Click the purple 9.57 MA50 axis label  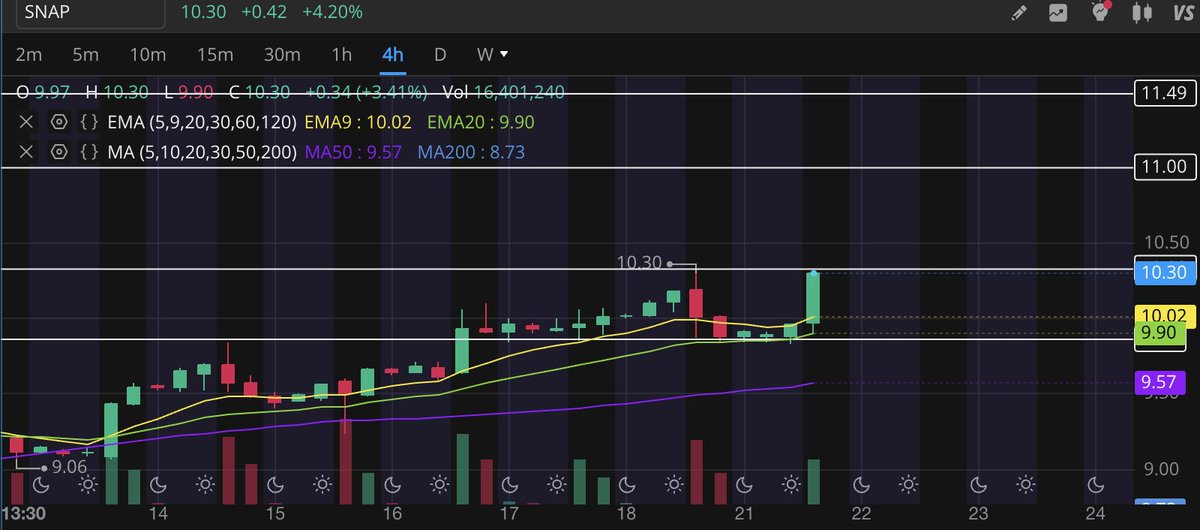click(1161, 382)
